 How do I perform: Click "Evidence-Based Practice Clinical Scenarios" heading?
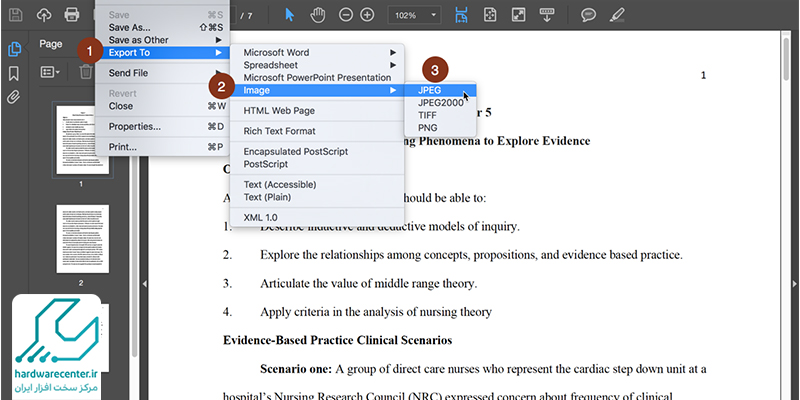[x=337, y=340]
